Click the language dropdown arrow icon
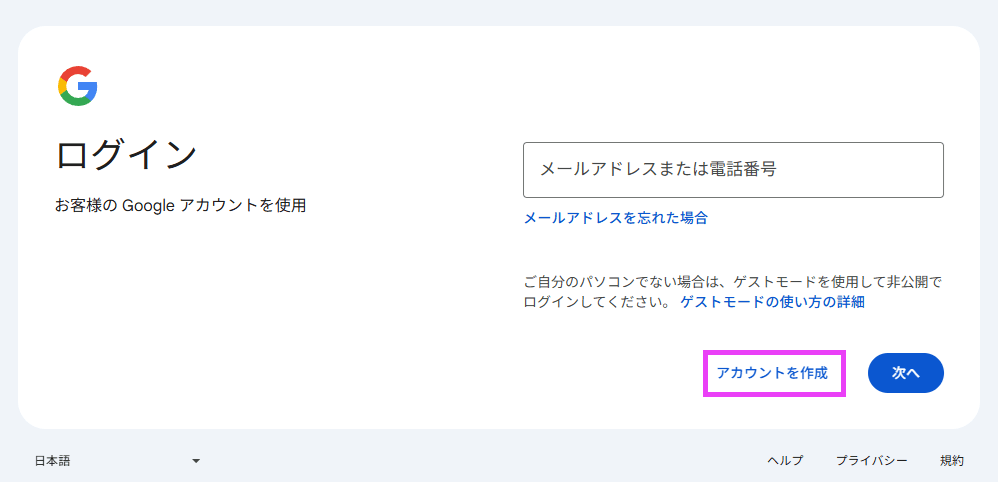The width and height of the screenshot is (998, 482). point(196,461)
